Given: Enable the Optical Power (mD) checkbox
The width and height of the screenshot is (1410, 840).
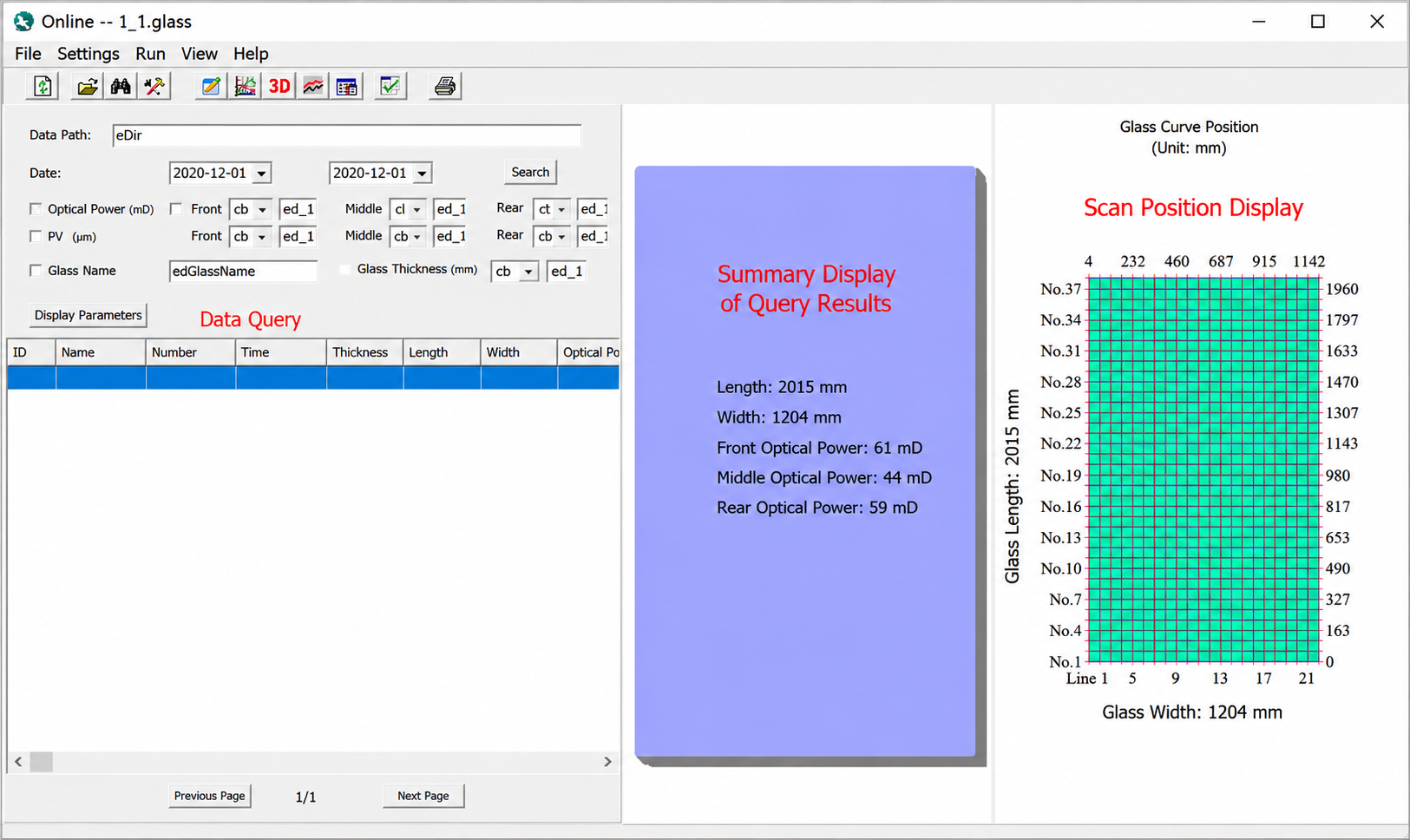Looking at the screenshot, I should coord(36,209).
